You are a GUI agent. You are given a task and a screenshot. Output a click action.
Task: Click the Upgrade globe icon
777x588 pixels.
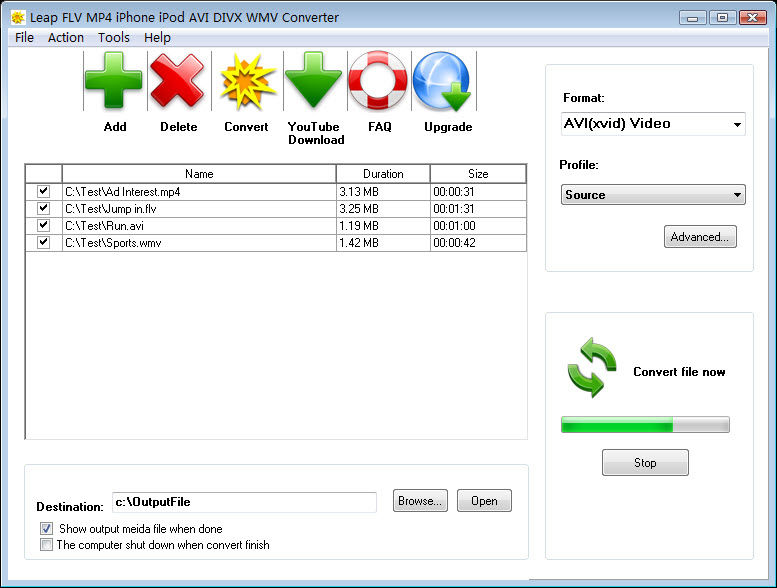coord(444,82)
